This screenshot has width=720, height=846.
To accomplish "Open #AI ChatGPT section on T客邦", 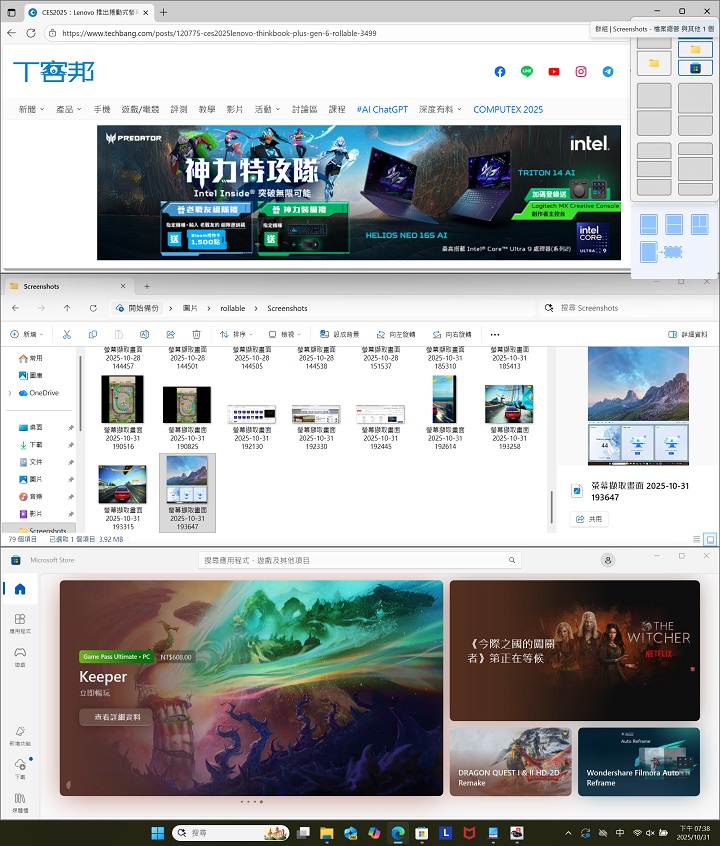I will tap(382, 110).
